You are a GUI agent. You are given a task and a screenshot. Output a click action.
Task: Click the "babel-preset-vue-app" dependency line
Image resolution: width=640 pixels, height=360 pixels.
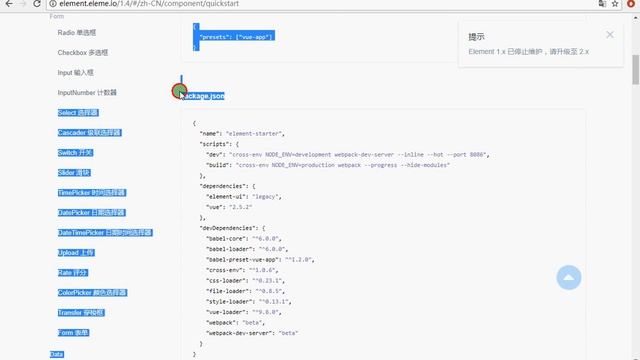260,260
